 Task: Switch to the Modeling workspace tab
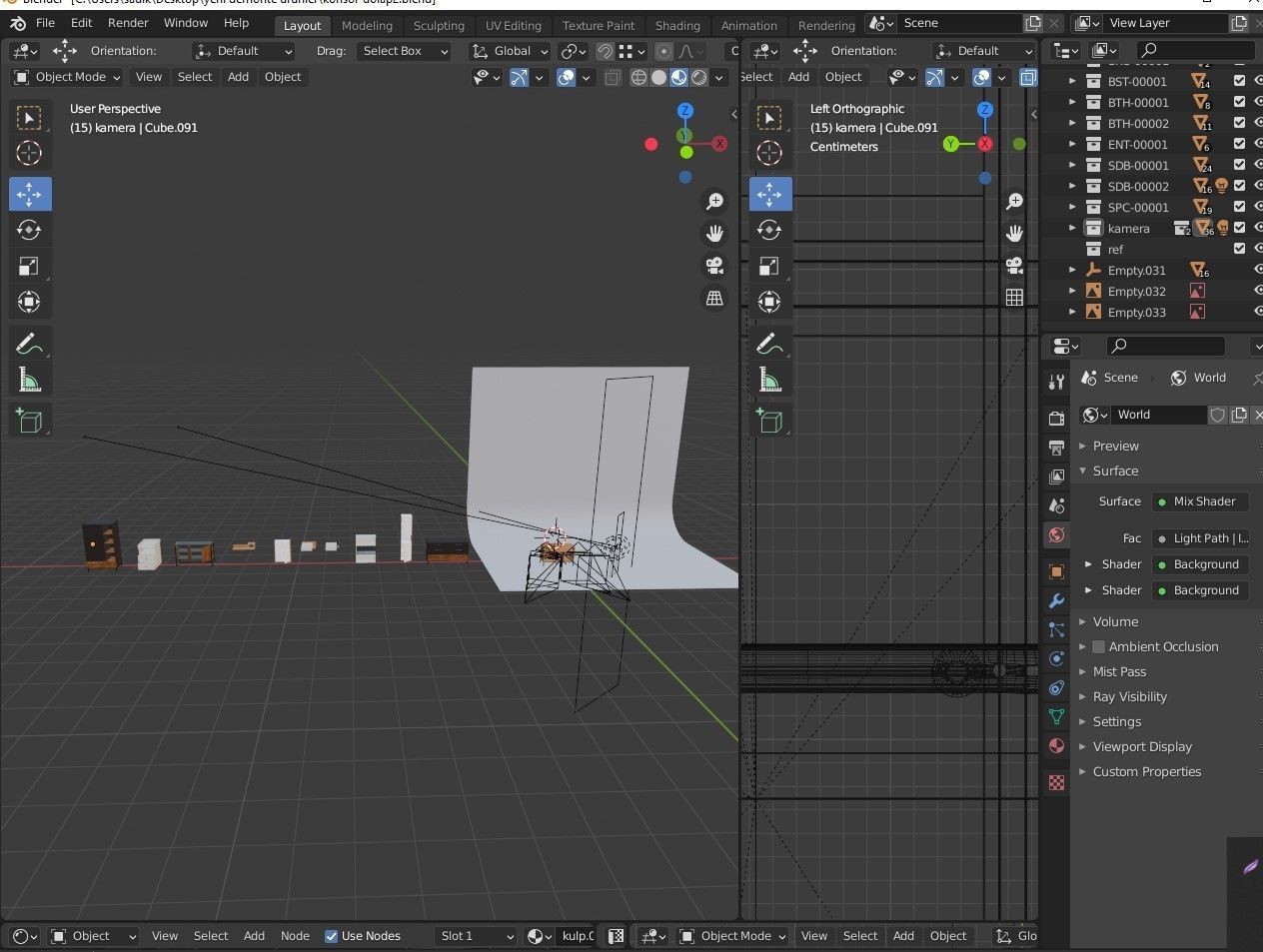click(x=367, y=25)
